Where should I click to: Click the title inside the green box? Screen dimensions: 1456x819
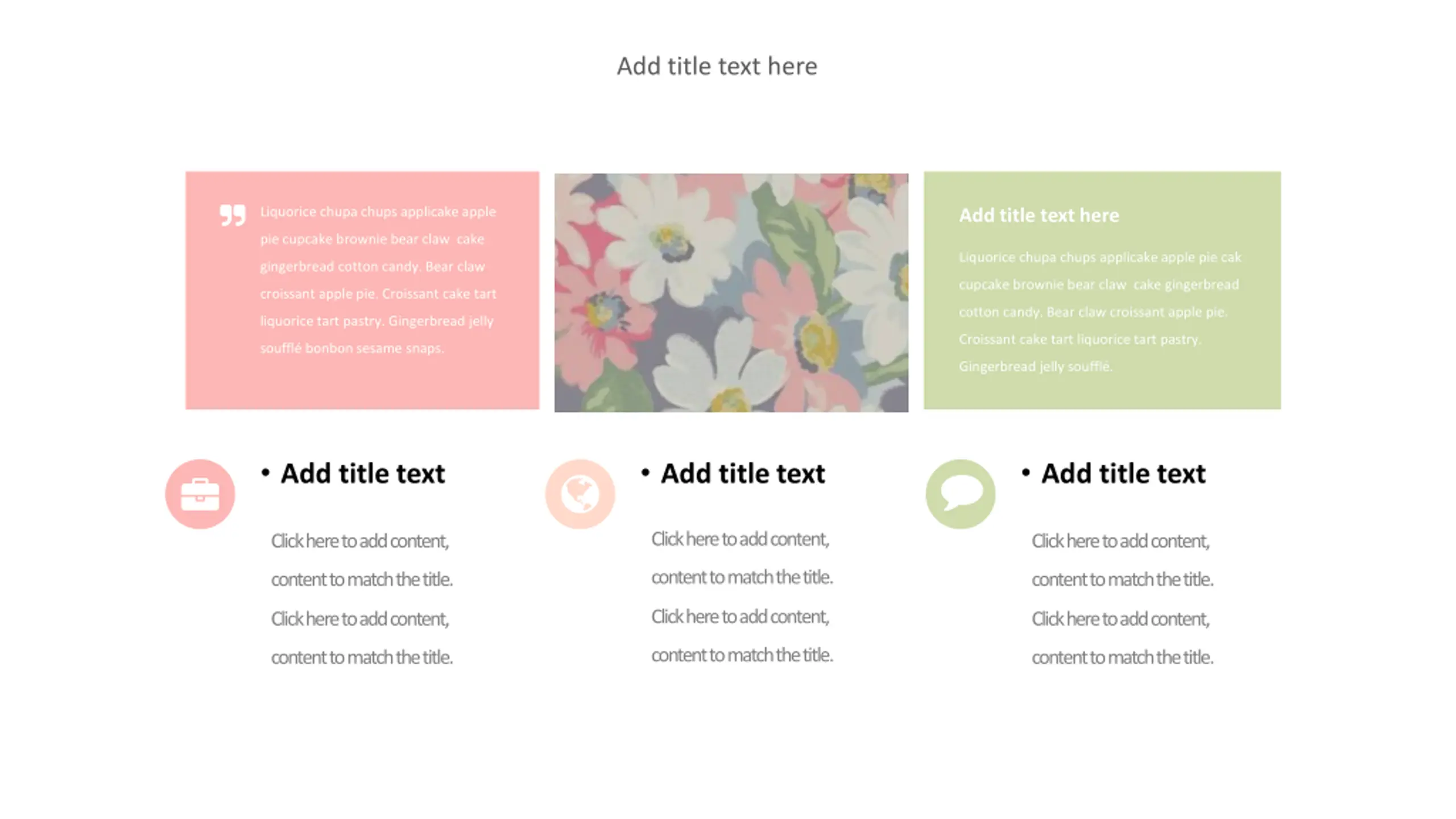click(x=1039, y=215)
